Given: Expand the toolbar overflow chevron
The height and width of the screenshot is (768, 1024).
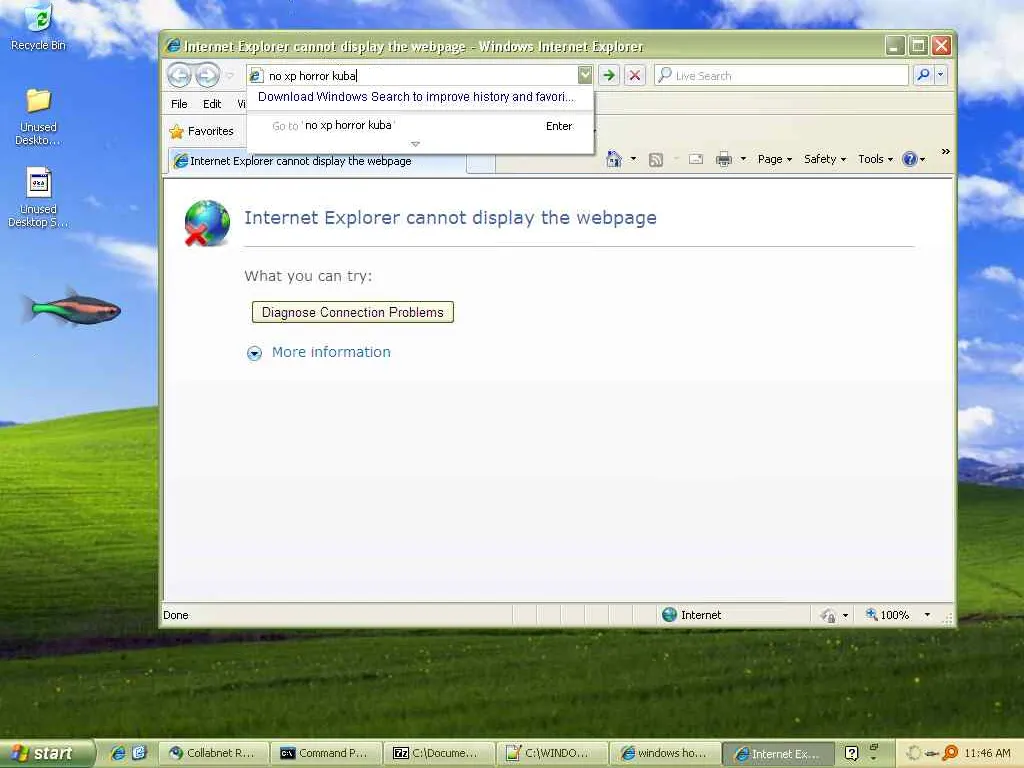Looking at the screenshot, I should pyautogui.click(x=945, y=152).
